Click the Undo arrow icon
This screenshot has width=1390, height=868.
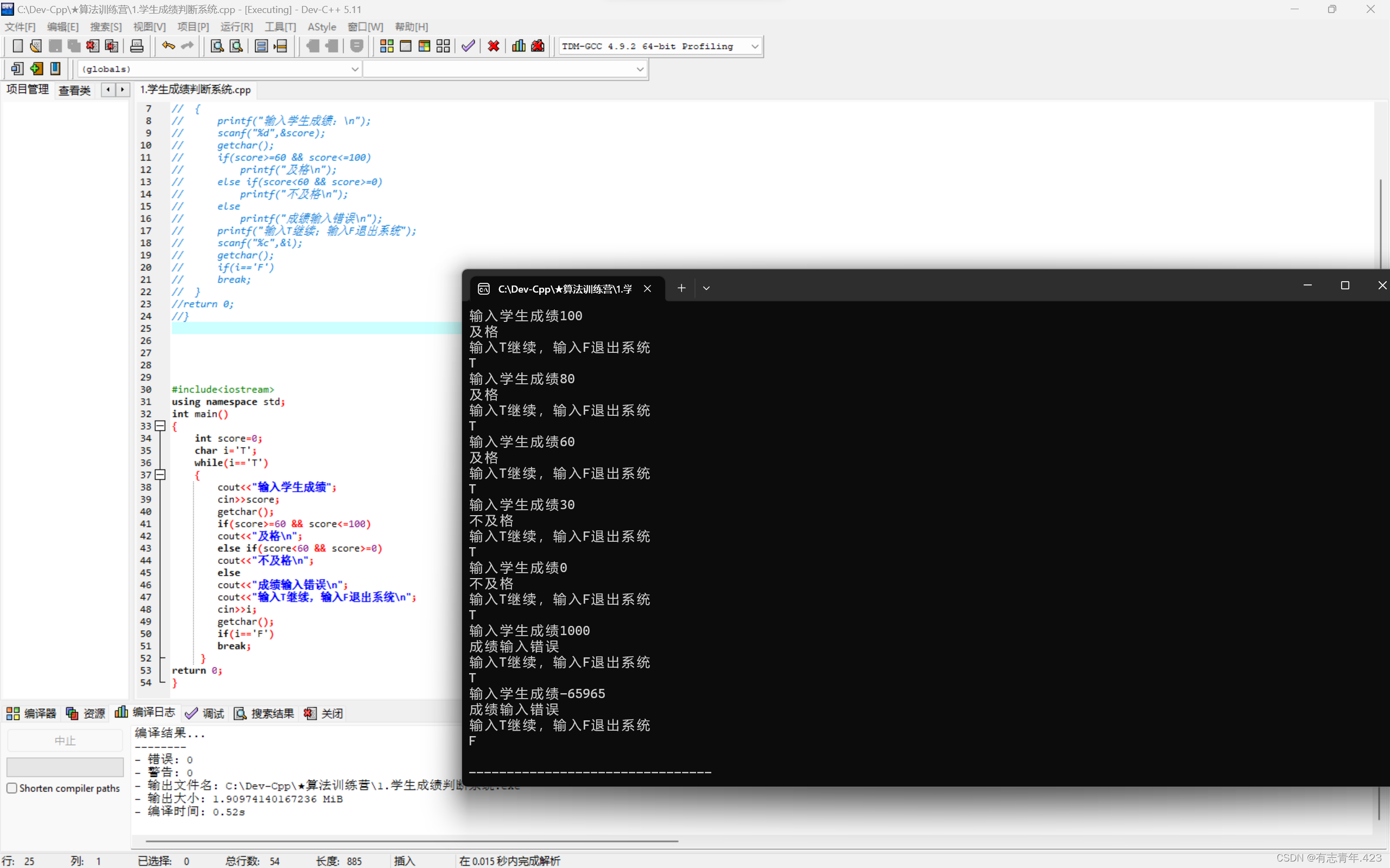[168, 46]
